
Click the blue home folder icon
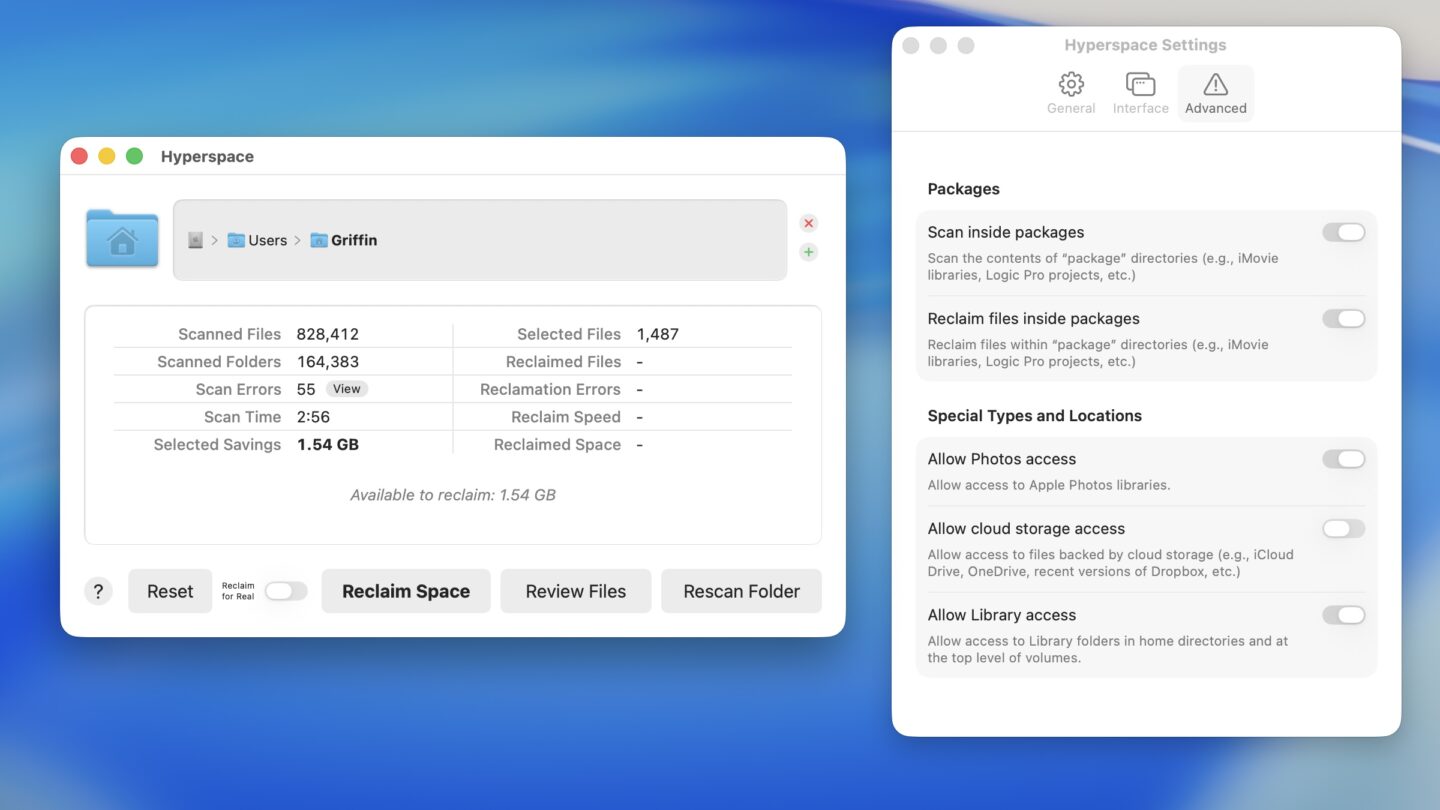121,238
